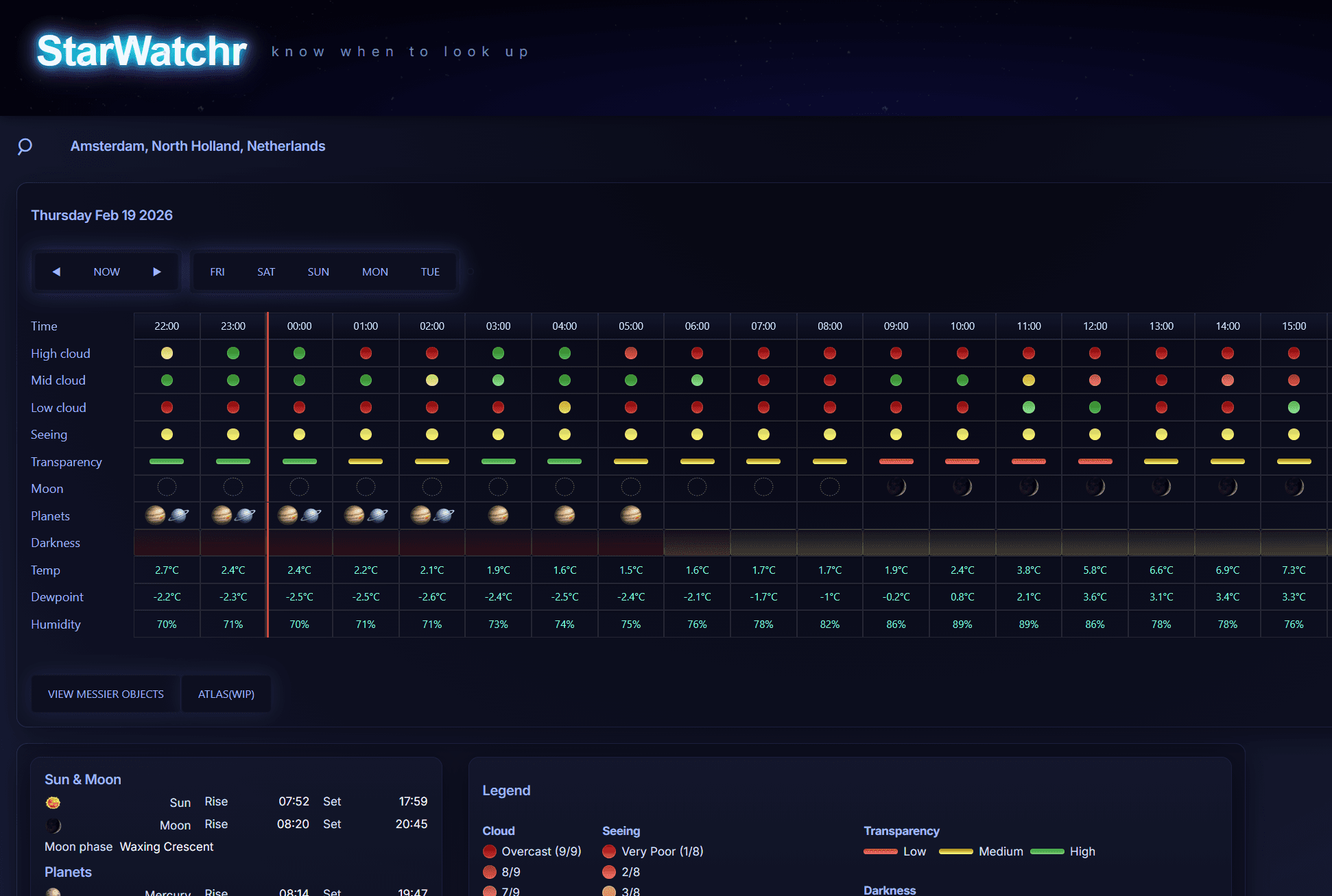Screen dimensions: 1332x896
Task: Click the green transparency bar at 22:00
Action: 166,461
